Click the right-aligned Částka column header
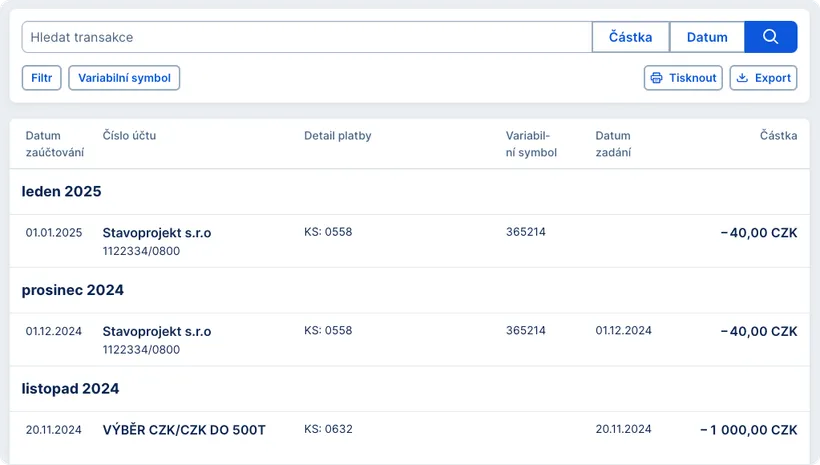 778,136
